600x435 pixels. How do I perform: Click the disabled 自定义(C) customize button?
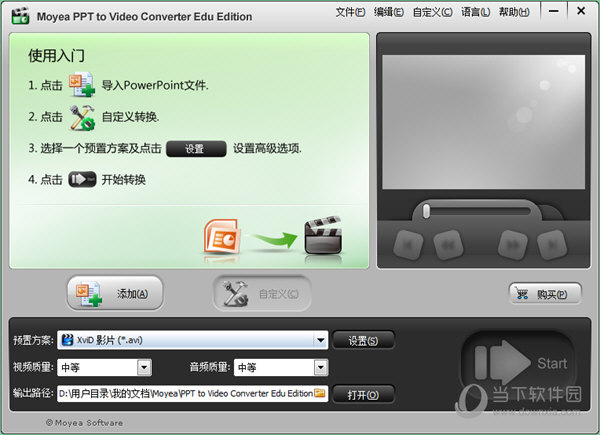click(262, 293)
